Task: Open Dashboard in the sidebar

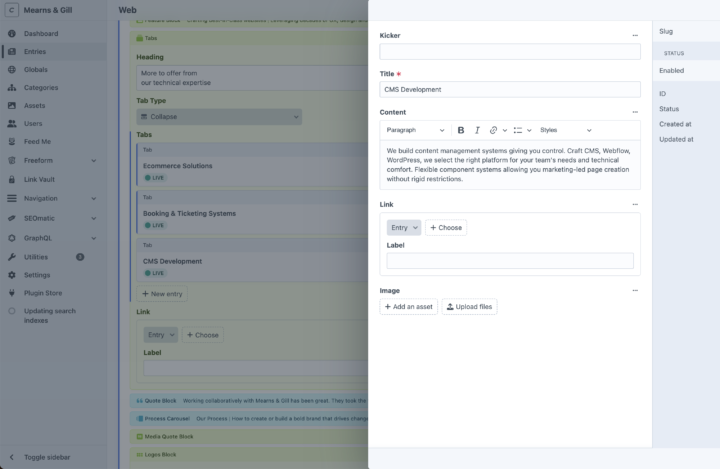Action: pyautogui.click(x=41, y=33)
